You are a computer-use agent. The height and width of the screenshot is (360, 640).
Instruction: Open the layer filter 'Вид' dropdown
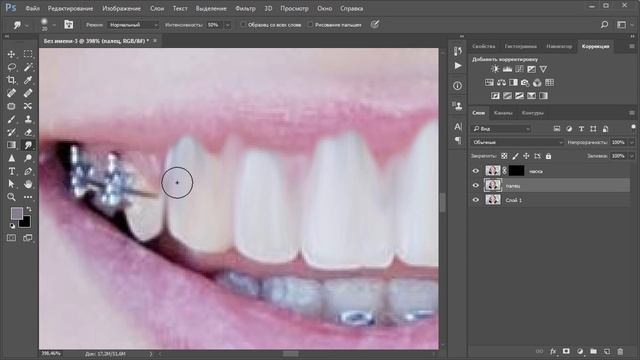pos(501,129)
